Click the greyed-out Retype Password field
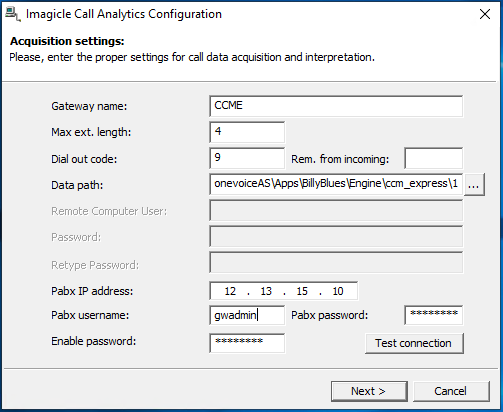Image resolution: width=503 pixels, height=412 pixels. (336, 263)
